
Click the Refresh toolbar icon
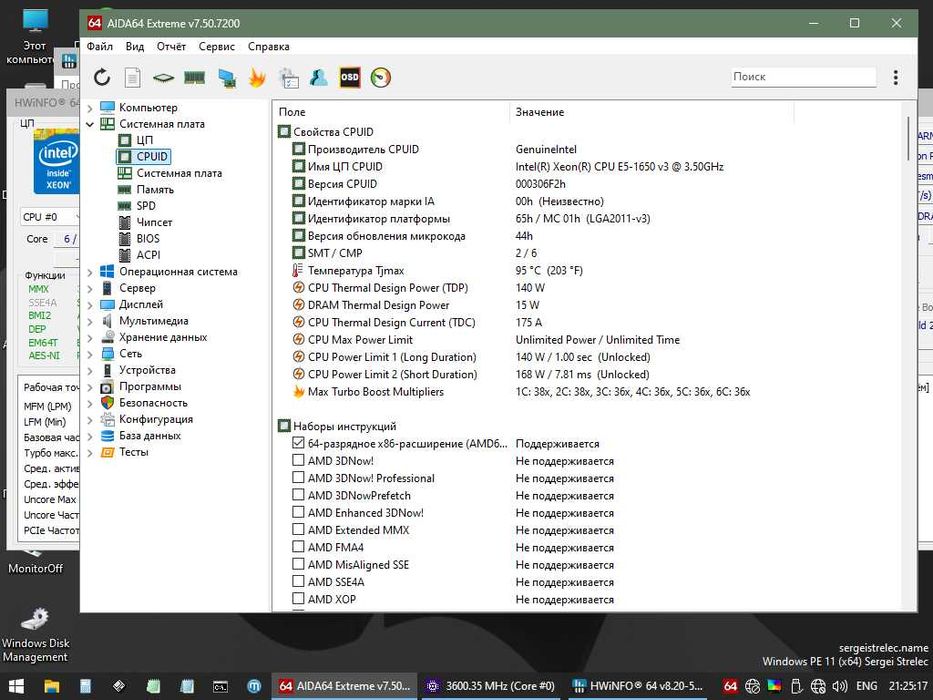point(102,77)
